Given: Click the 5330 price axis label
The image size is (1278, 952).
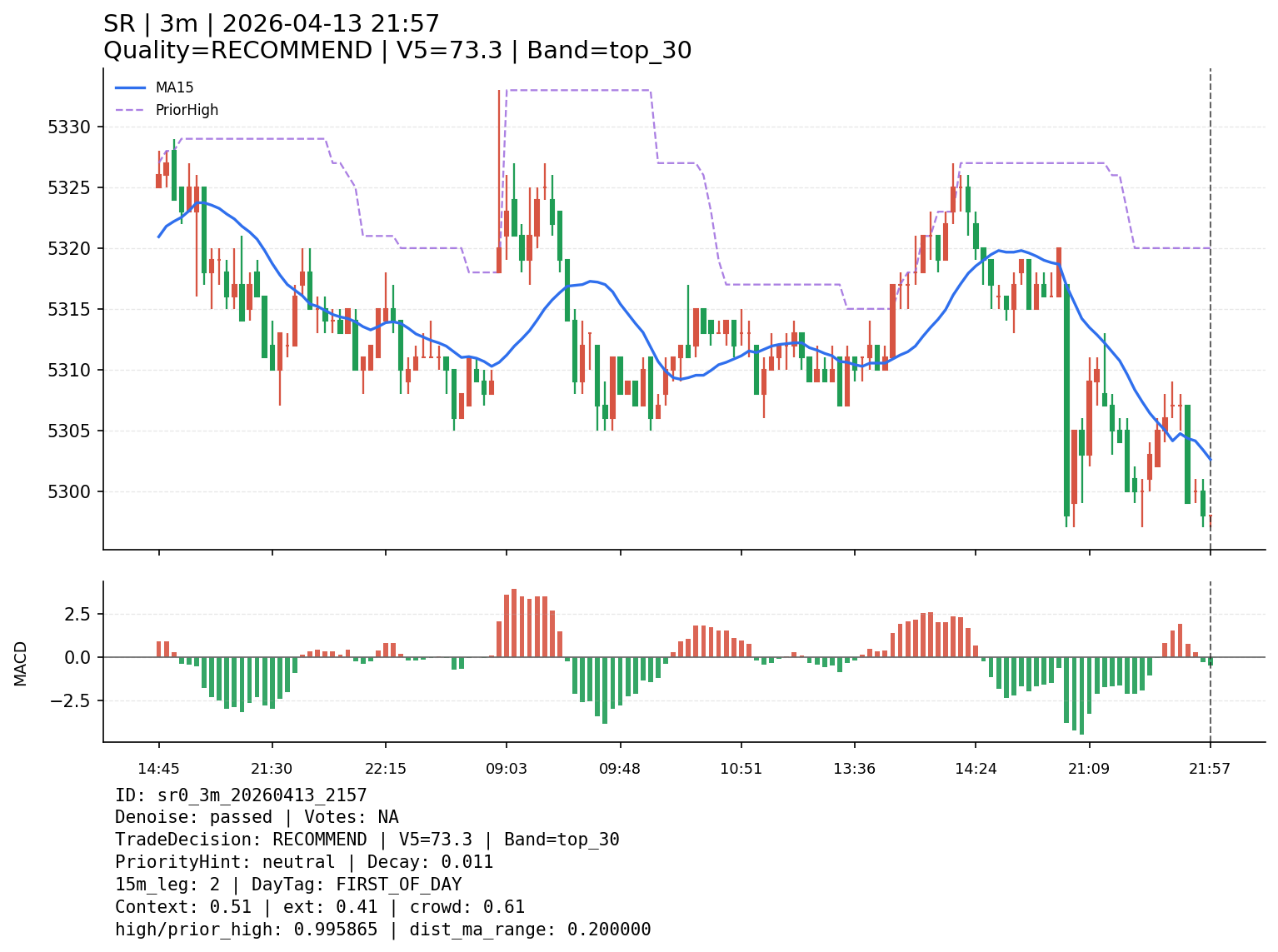Looking at the screenshot, I should (x=72, y=127).
